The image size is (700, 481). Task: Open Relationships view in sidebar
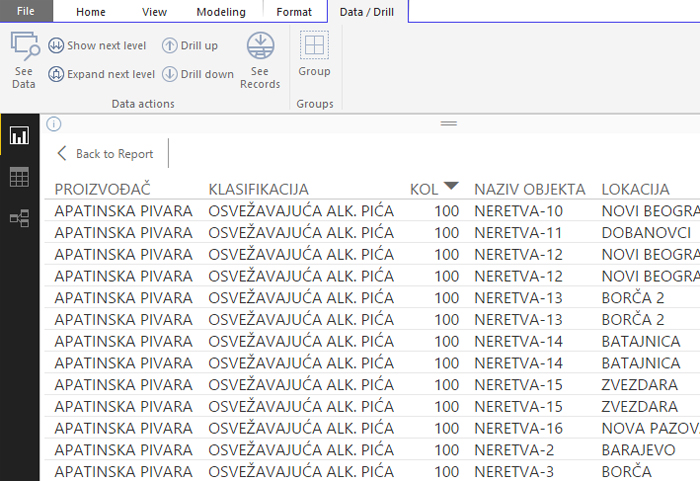point(19,218)
